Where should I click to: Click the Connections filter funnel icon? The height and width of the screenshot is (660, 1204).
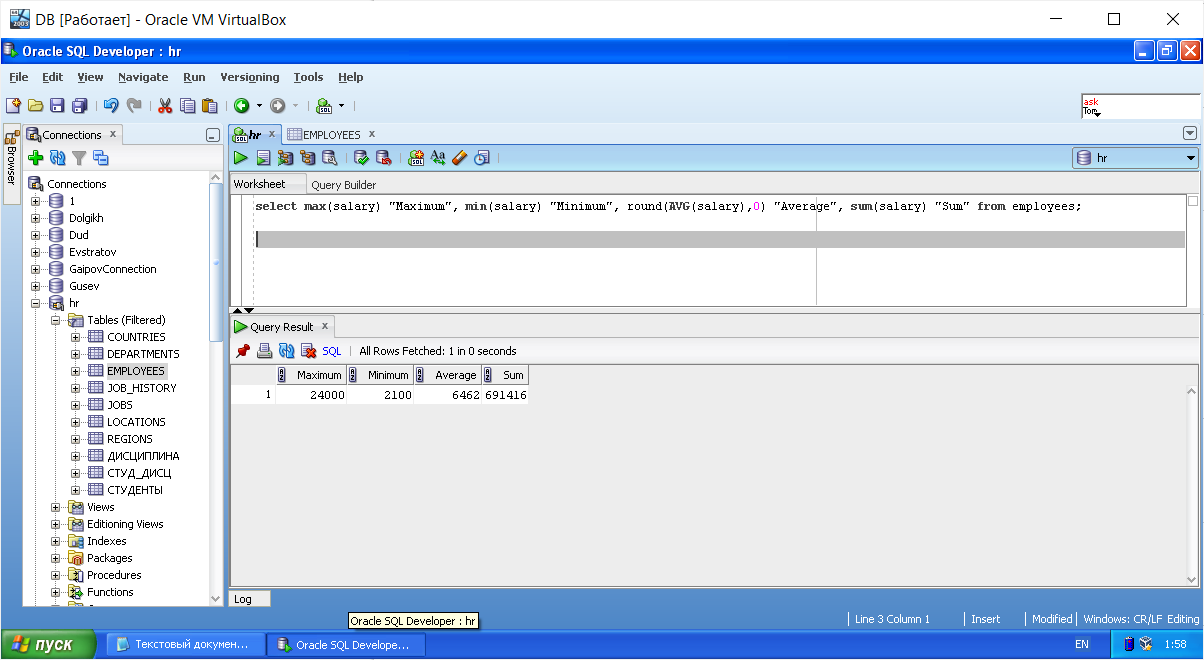tap(79, 158)
